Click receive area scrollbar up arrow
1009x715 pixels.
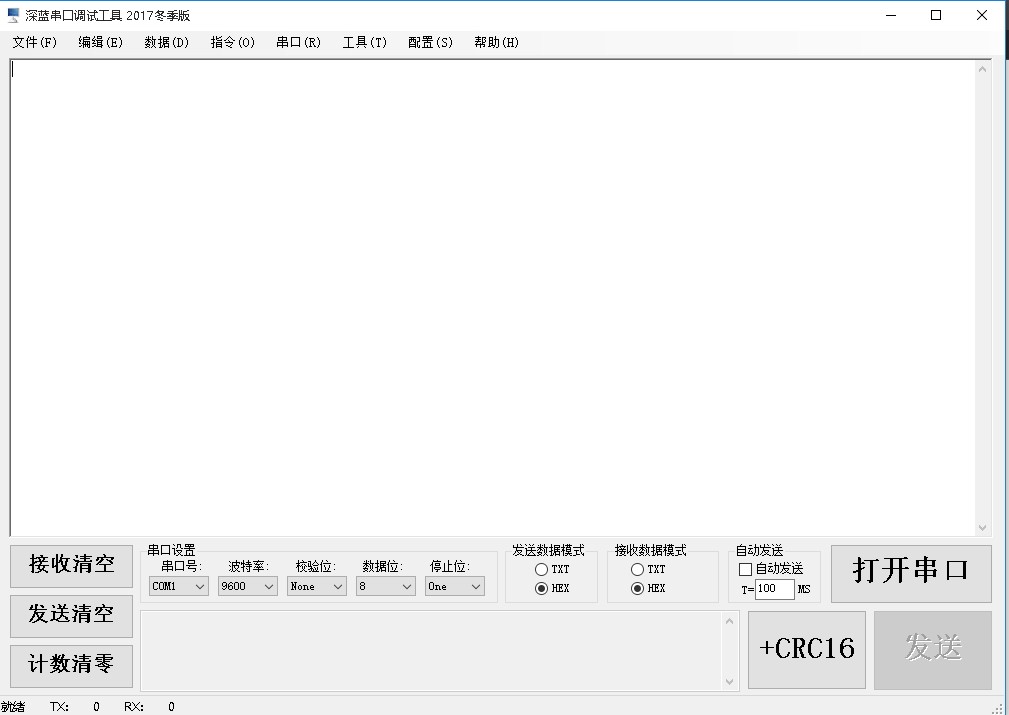[x=982, y=69]
